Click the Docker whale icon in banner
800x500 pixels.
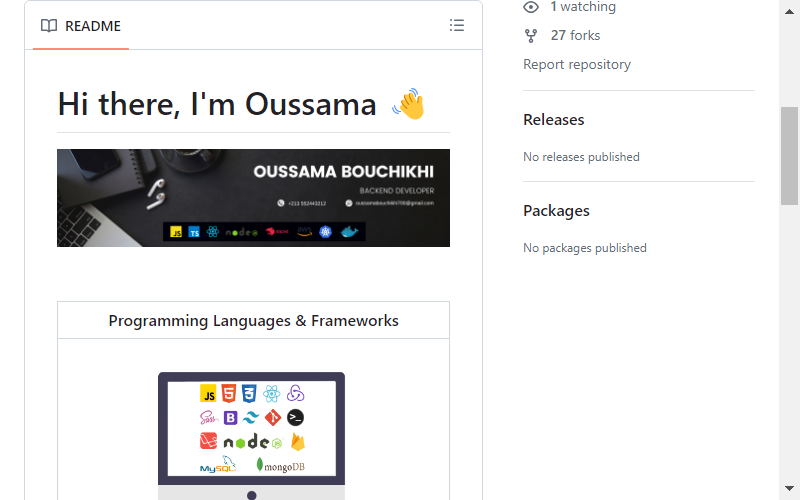[349, 232]
